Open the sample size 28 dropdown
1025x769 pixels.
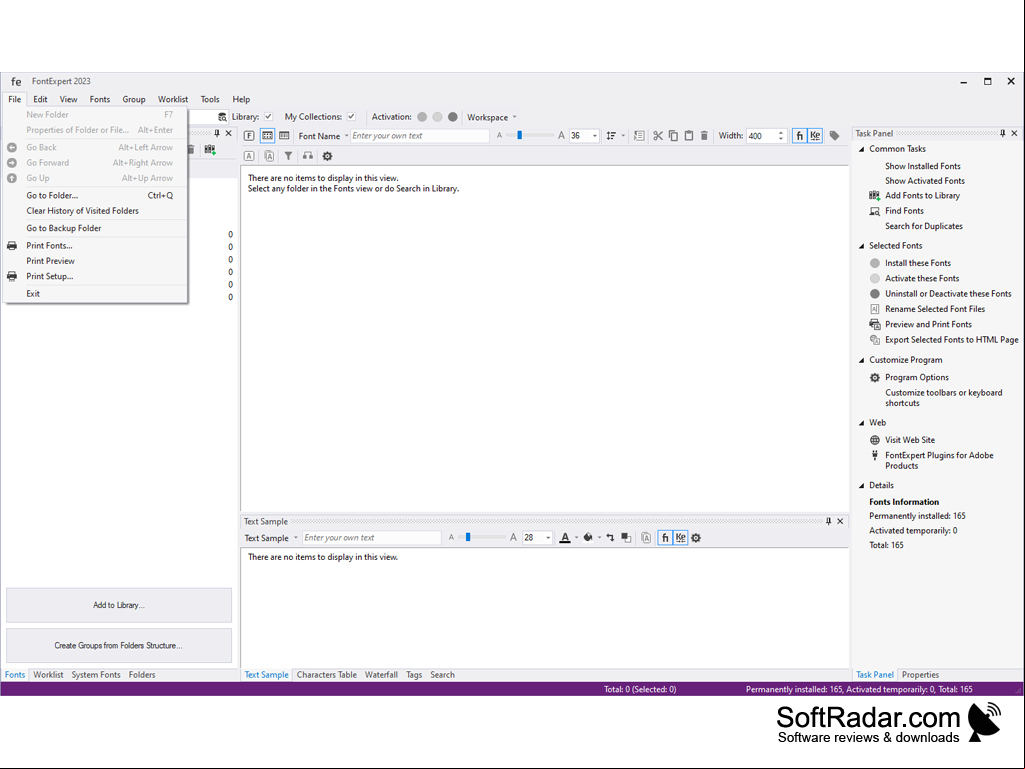point(548,538)
